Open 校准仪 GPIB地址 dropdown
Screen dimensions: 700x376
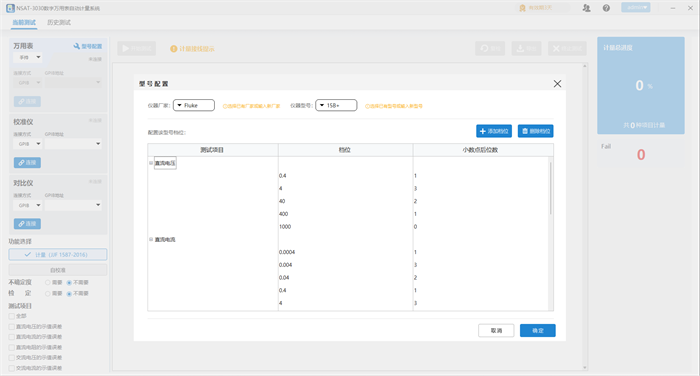pos(73,144)
